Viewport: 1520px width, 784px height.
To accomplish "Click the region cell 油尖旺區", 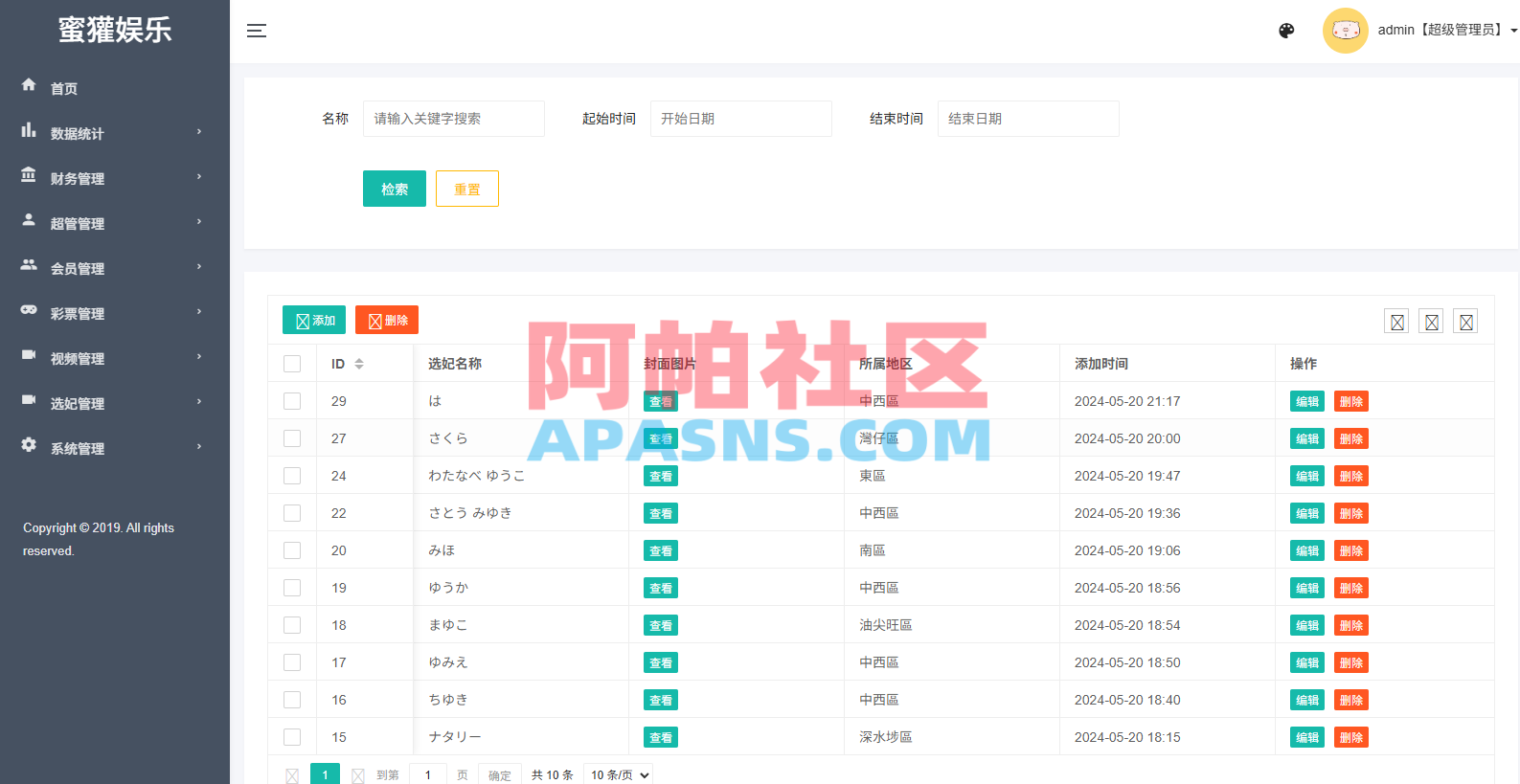I will click(886, 625).
